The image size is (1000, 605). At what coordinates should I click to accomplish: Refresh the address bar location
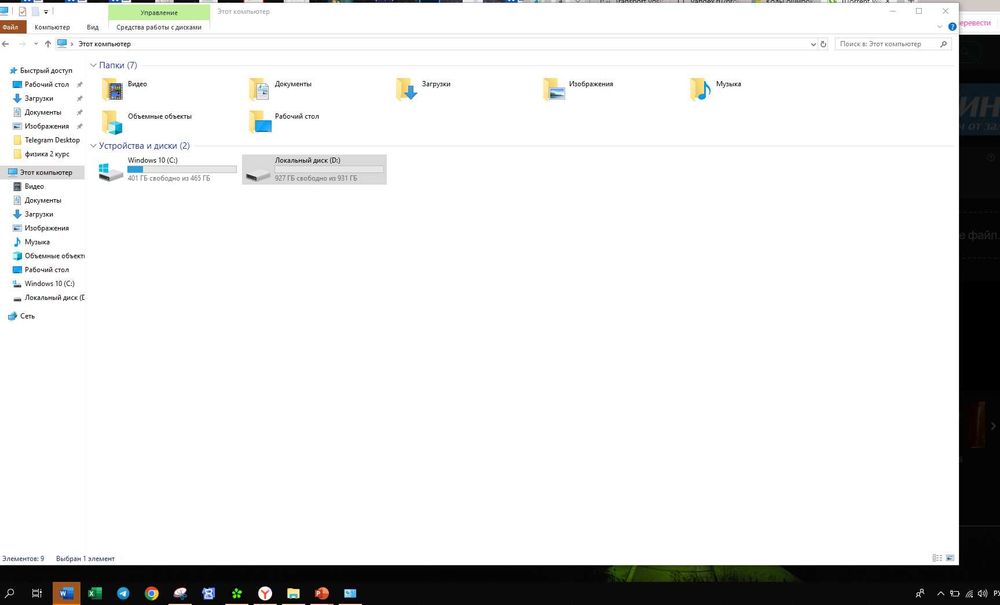coord(823,44)
